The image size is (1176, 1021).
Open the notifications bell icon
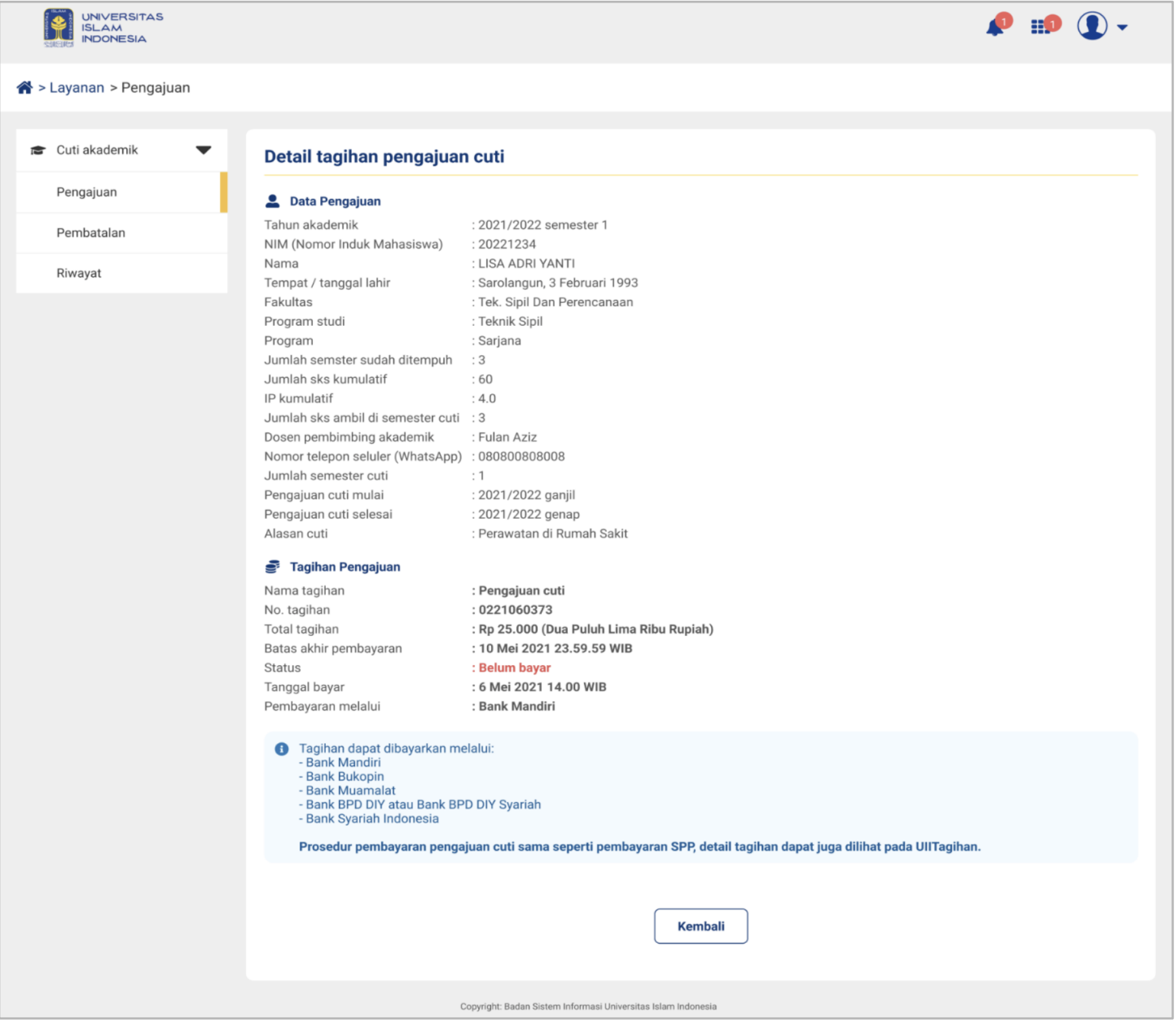(x=995, y=28)
